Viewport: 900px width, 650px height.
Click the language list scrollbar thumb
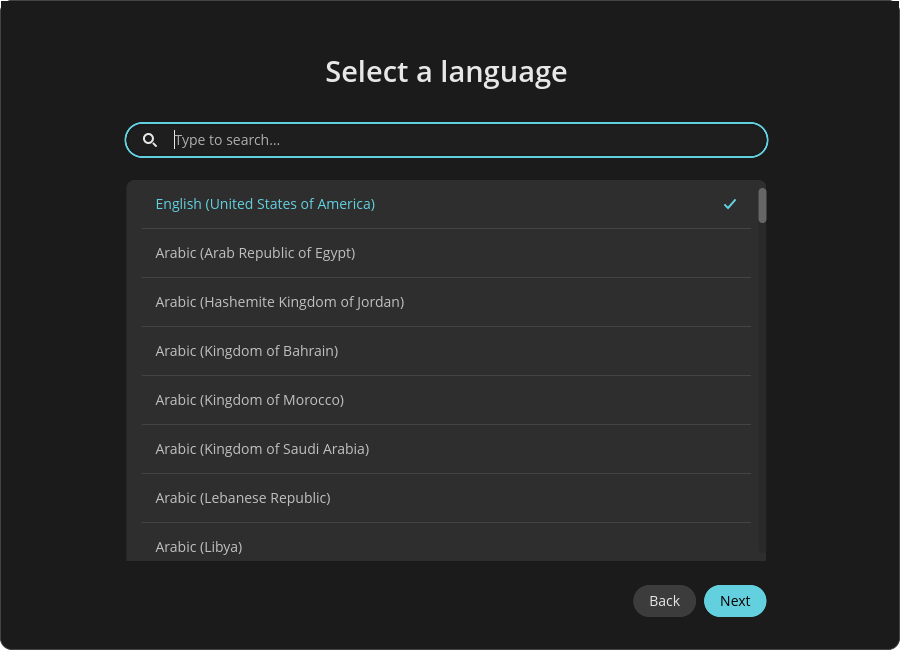762,205
